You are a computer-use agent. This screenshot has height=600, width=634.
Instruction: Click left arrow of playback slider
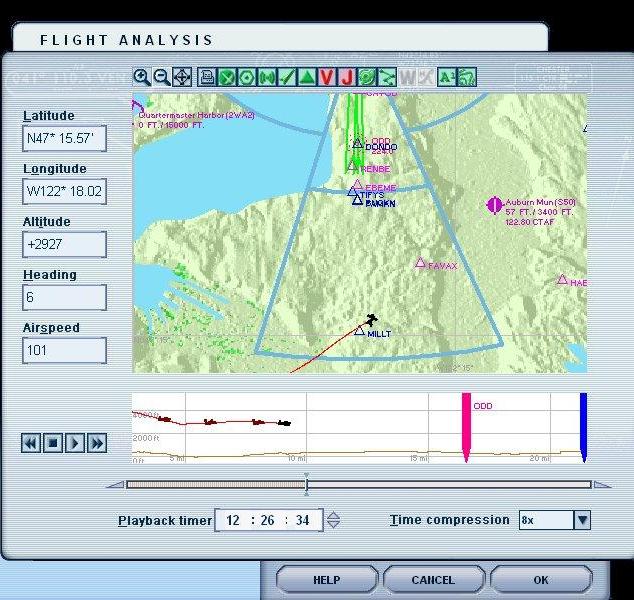pyautogui.click(x=115, y=484)
